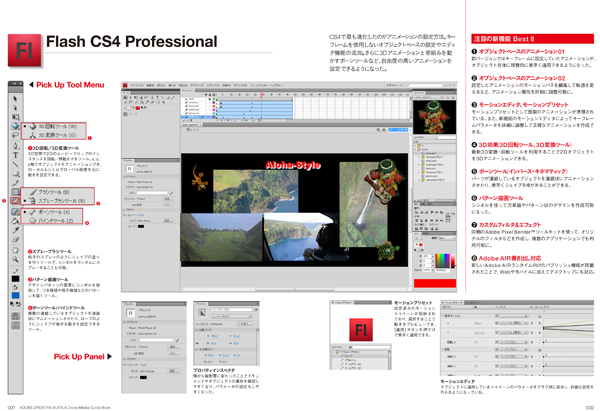Pick a hue in the Color panel spectrum
The width and height of the screenshot is (600, 411).
pos(442,261)
